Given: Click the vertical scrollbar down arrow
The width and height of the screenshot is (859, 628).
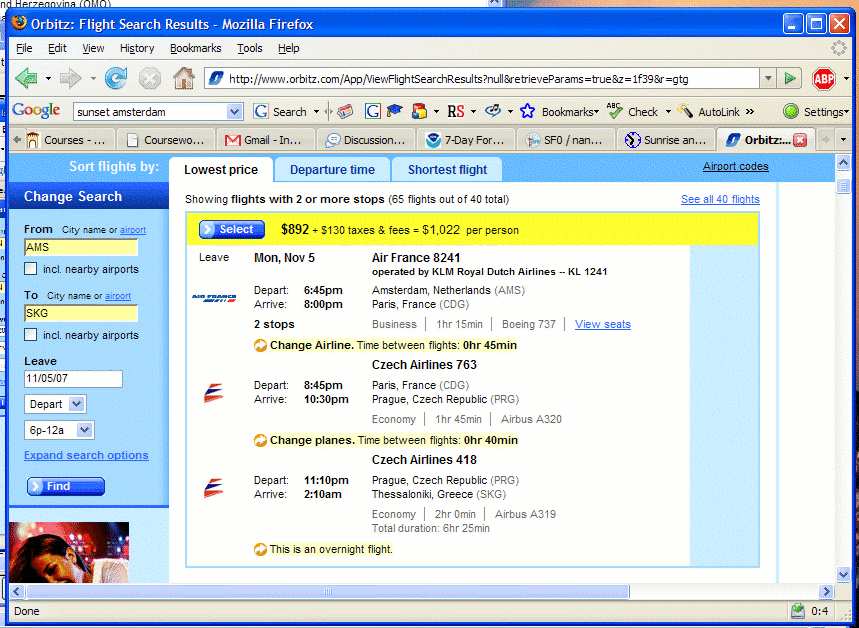Looking at the screenshot, I should [x=843, y=574].
